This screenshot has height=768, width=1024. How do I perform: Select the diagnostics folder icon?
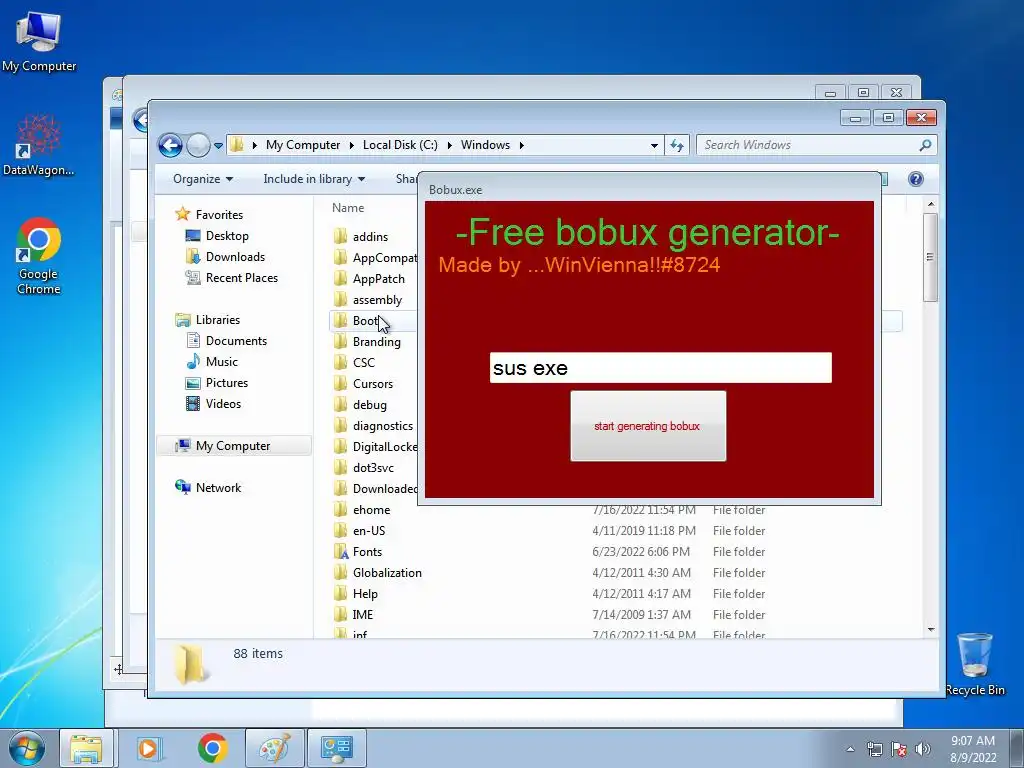(340, 426)
